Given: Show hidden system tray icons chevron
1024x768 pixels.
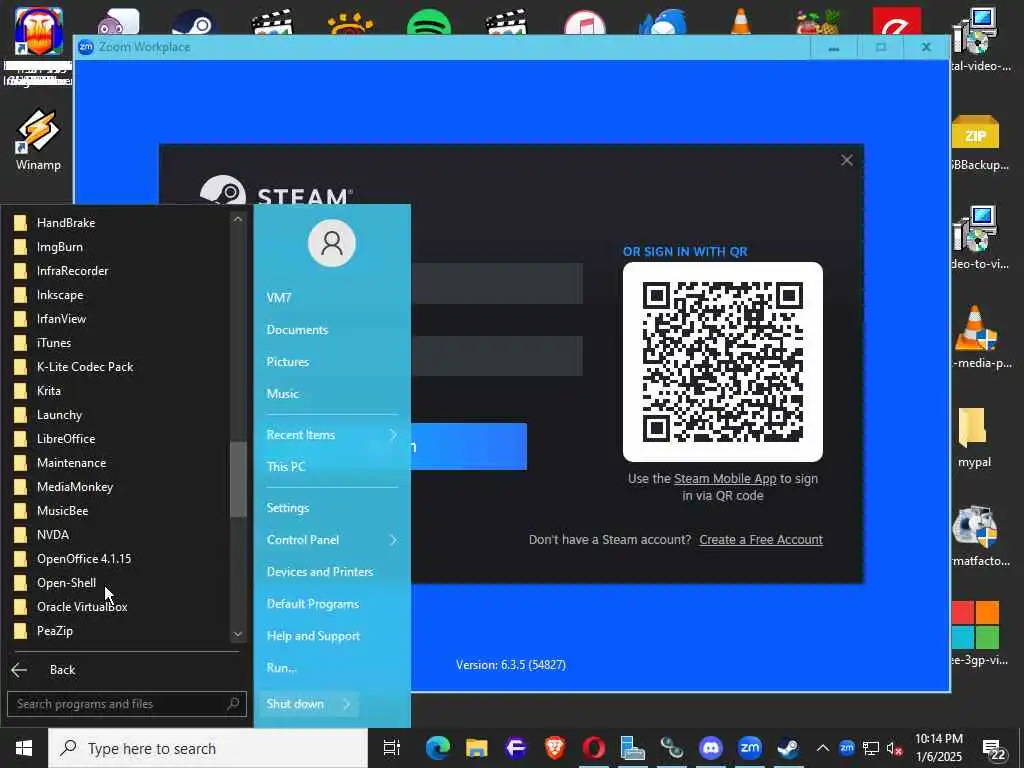Looking at the screenshot, I should (823, 748).
